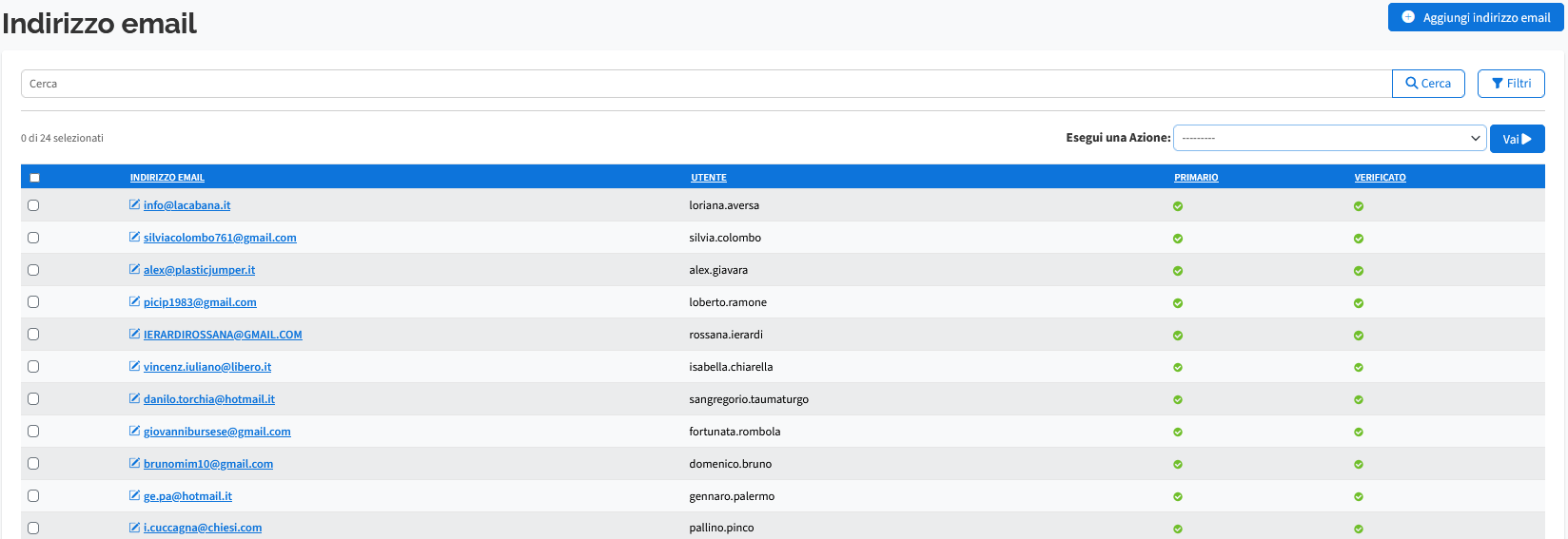Click Primario green check for loriana.aversa
Viewport: 1568px width, 539px height.
click(x=1178, y=206)
